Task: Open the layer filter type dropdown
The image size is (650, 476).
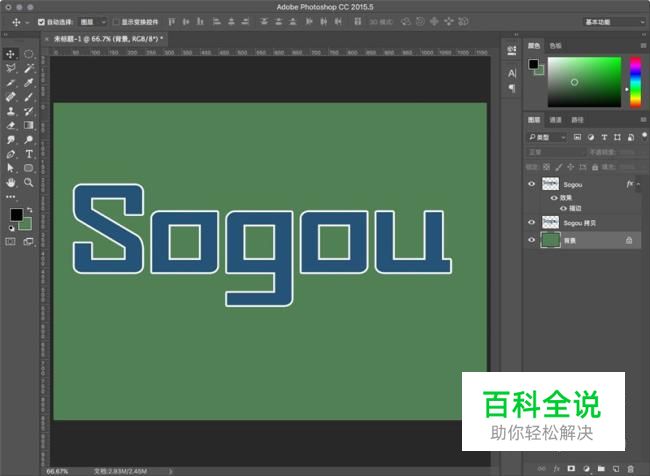Action: pos(547,137)
